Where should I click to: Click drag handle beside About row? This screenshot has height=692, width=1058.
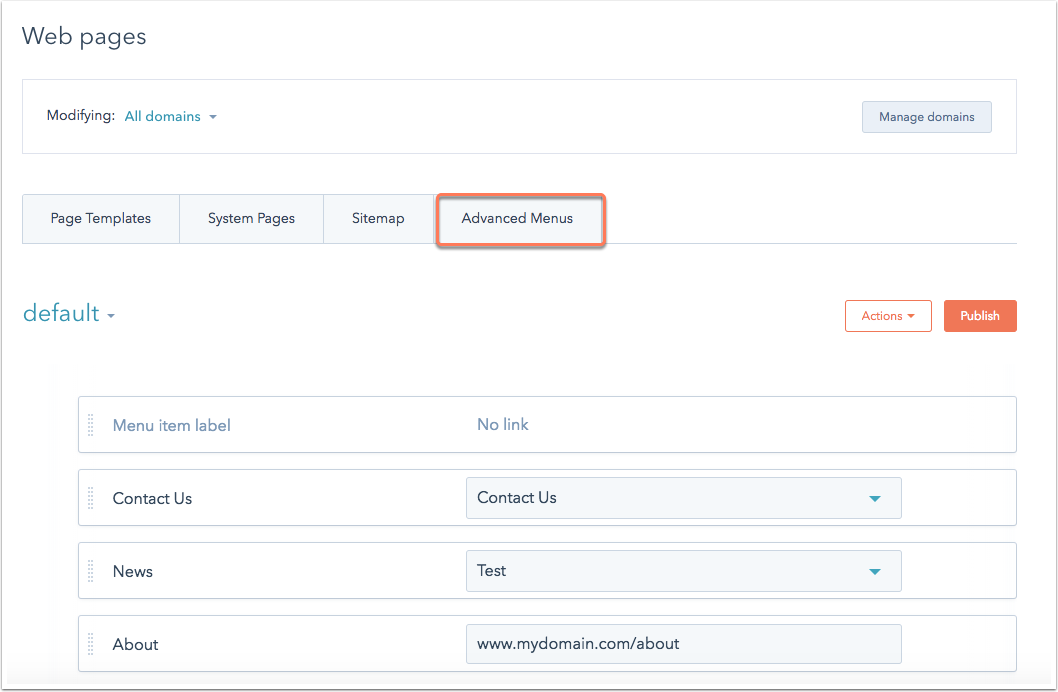91,643
